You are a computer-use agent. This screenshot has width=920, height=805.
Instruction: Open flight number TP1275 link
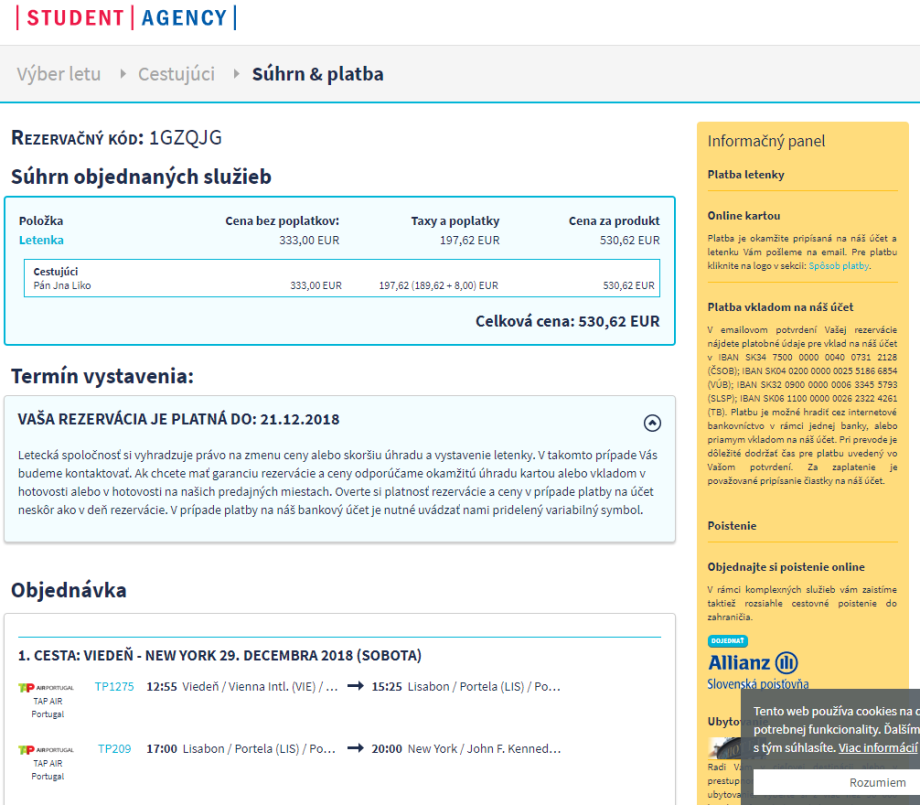[x=114, y=687]
